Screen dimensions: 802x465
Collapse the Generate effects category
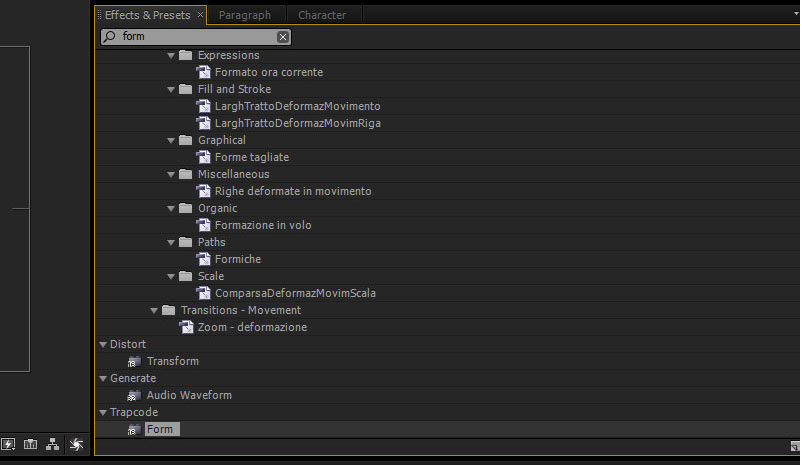(x=103, y=379)
